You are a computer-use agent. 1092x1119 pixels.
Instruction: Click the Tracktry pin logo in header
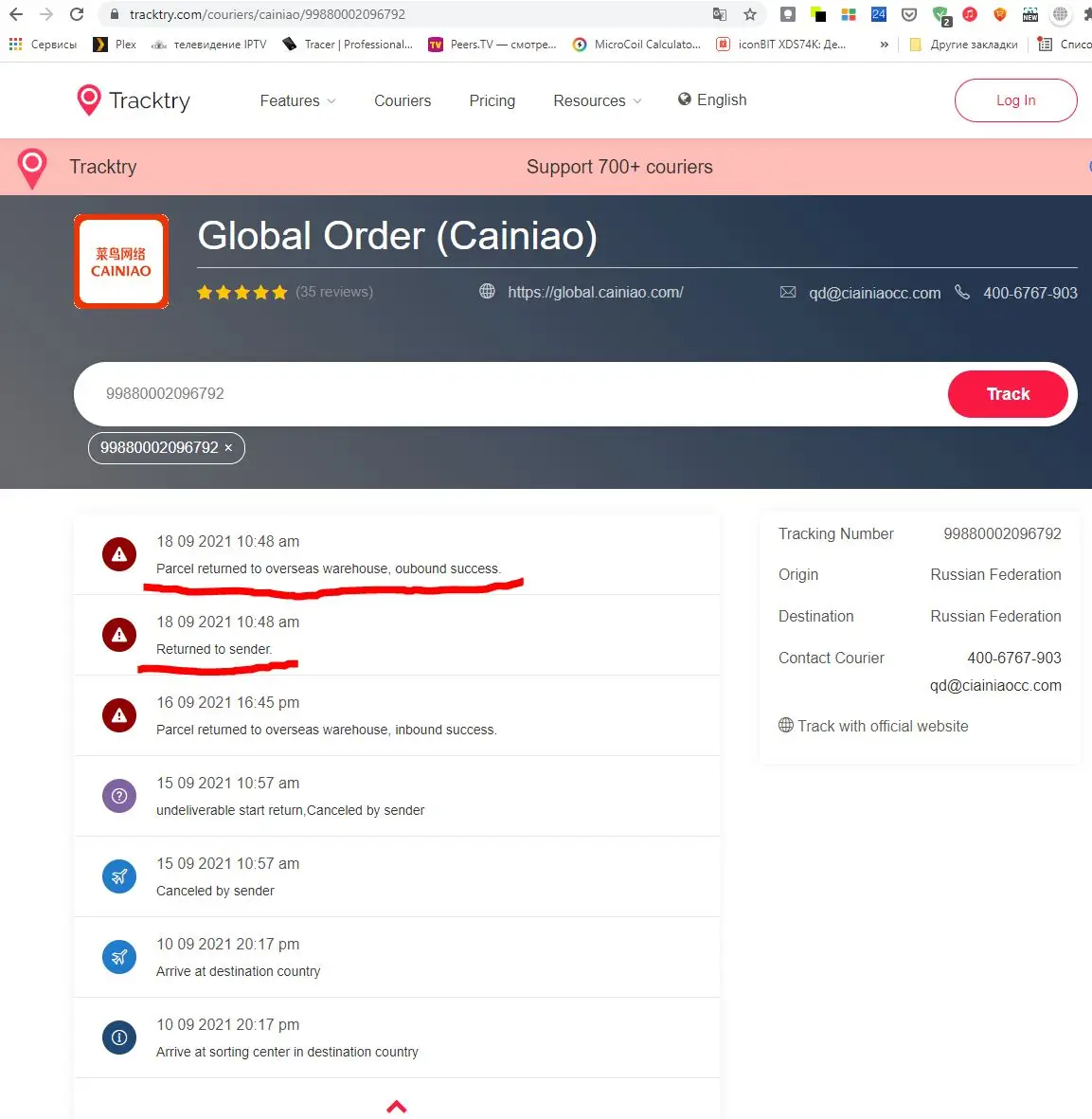point(89,99)
